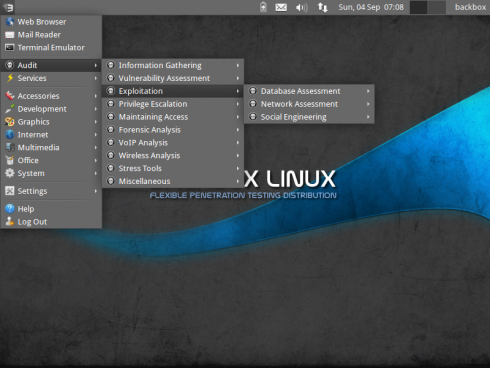Click the Information Gathering skull icon

111,65
